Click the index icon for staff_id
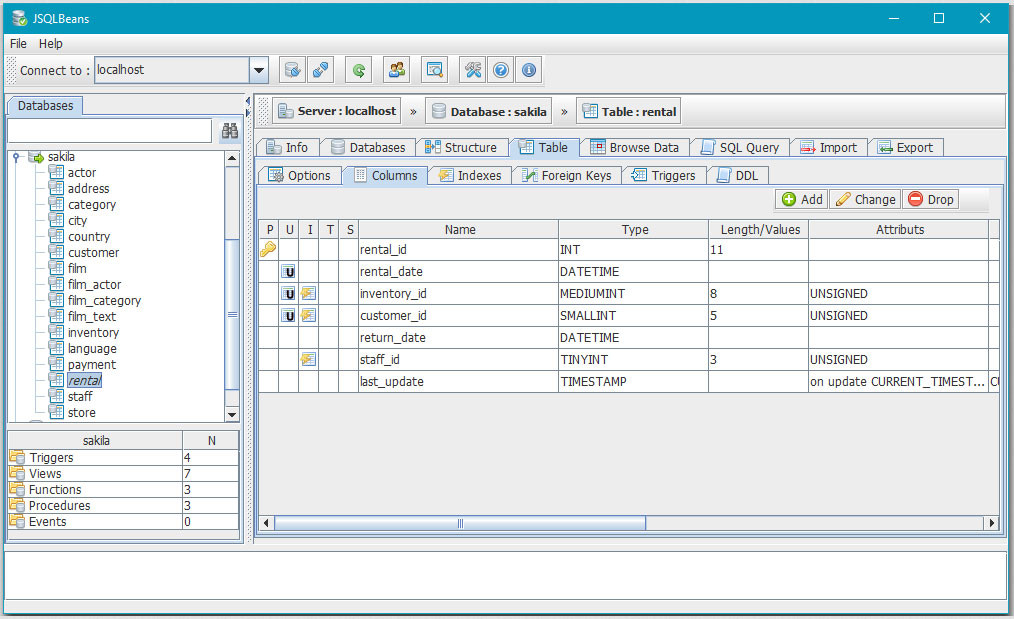This screenshot has width=1014, height=619. (x=308, y=360)
